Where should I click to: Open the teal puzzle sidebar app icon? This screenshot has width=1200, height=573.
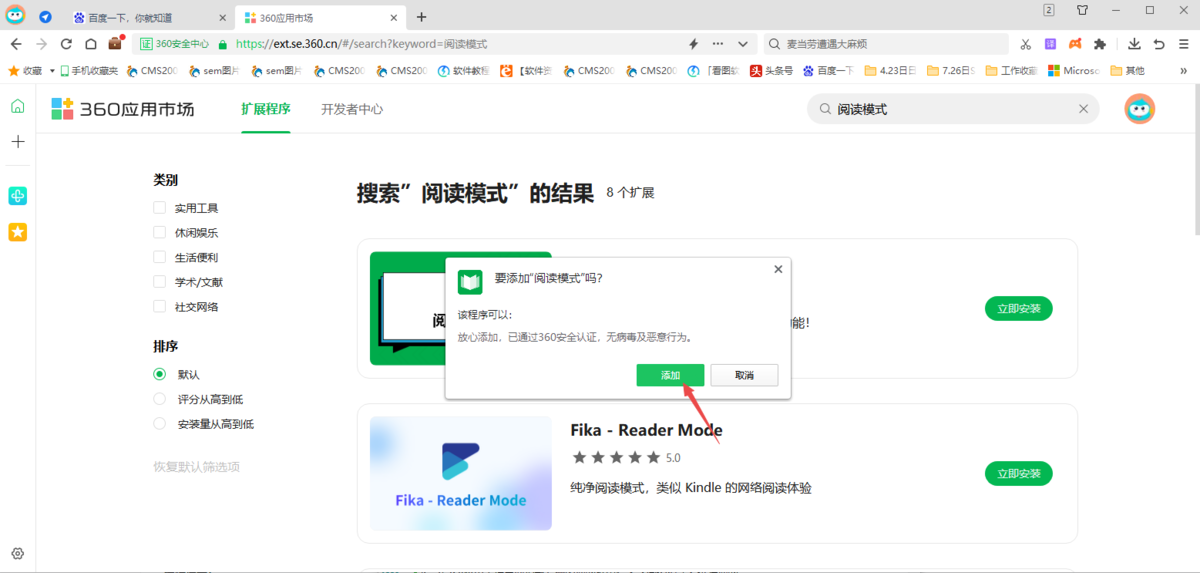(x=17, y=196)
